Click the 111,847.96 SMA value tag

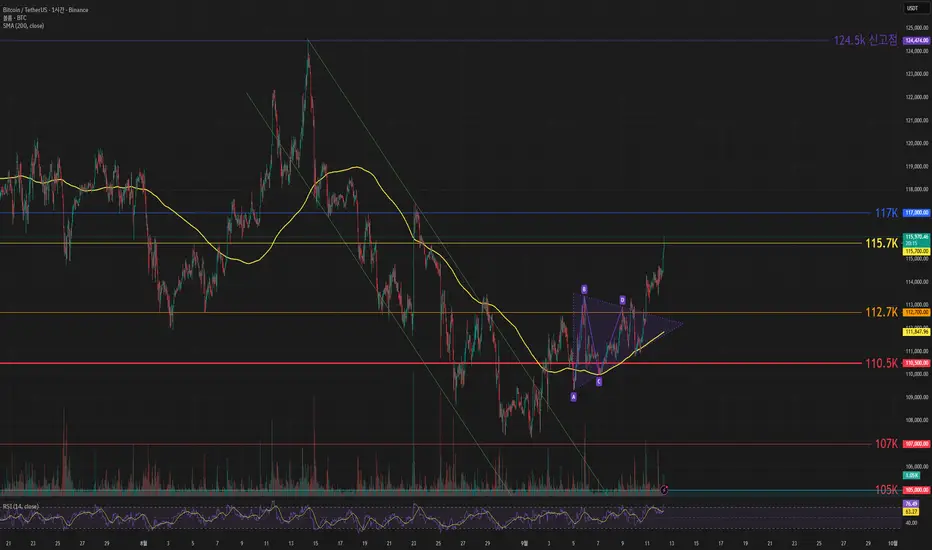point(917,332)
